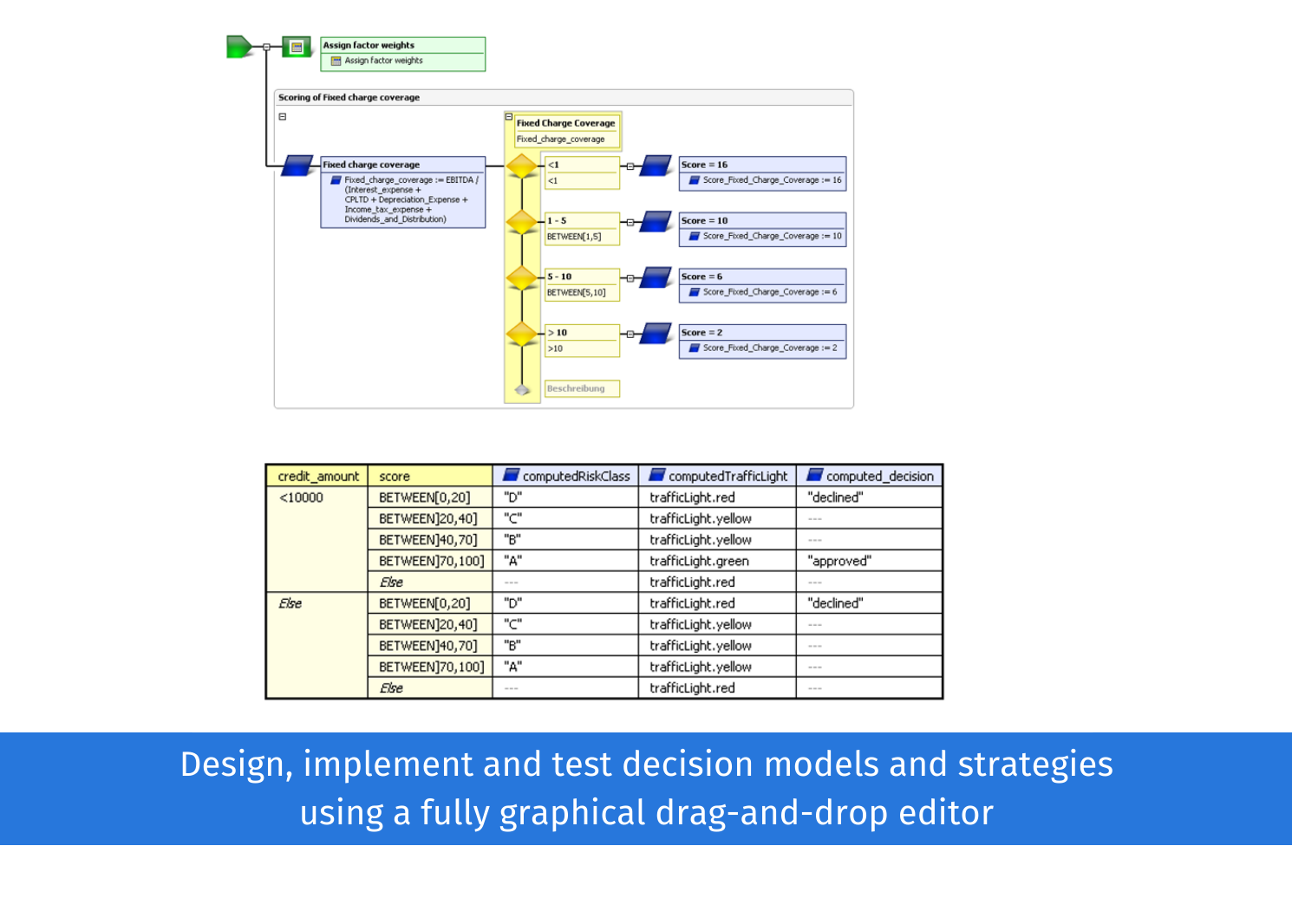Image resolution: width=1292 pixels, height=924 pixels.
Task: Select the Score = 10 assignment node
Action: 761,228
